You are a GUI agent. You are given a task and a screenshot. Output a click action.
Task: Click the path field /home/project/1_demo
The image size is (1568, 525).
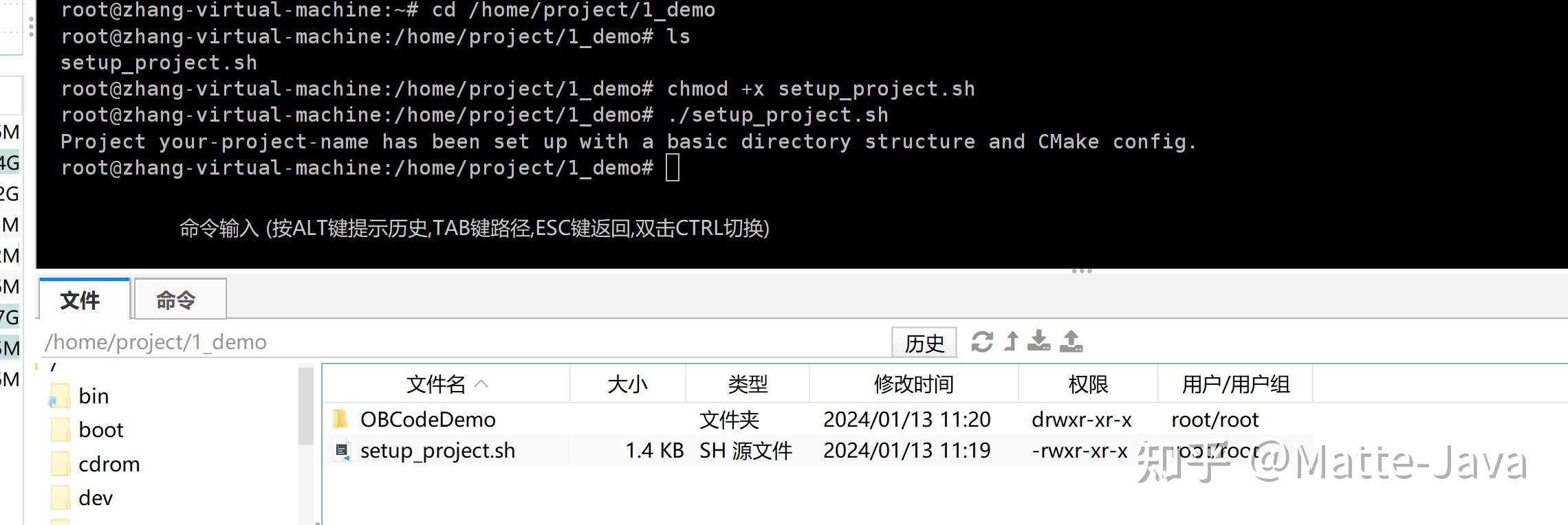[x=156, y=342]
